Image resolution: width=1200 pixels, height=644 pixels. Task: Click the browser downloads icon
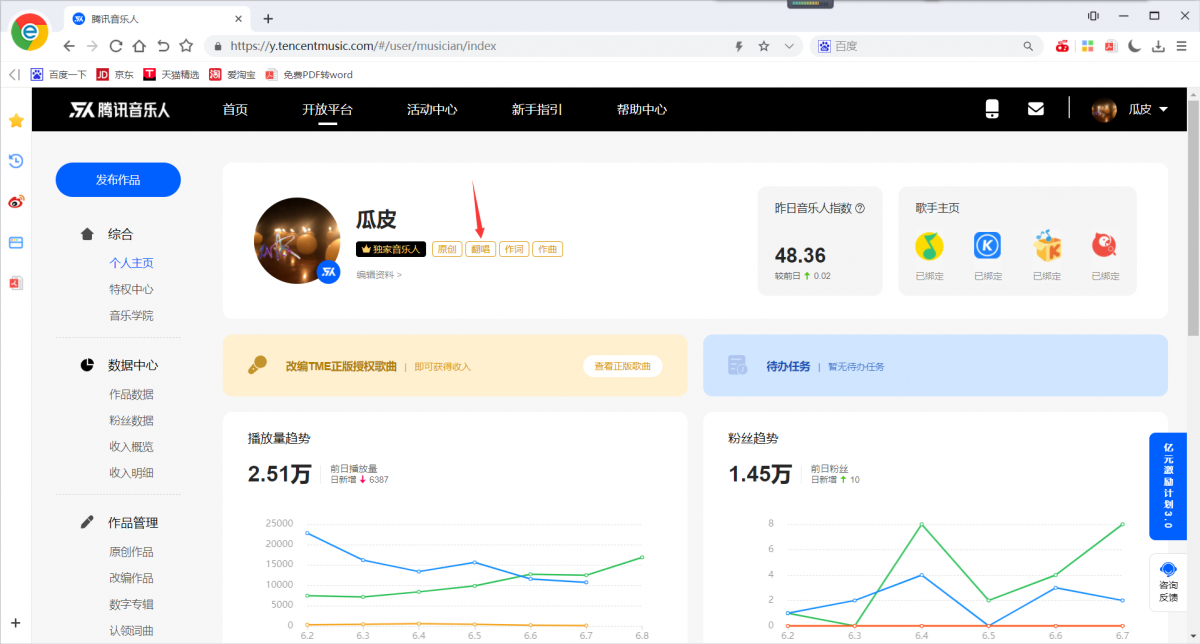tap(1160, 46)
